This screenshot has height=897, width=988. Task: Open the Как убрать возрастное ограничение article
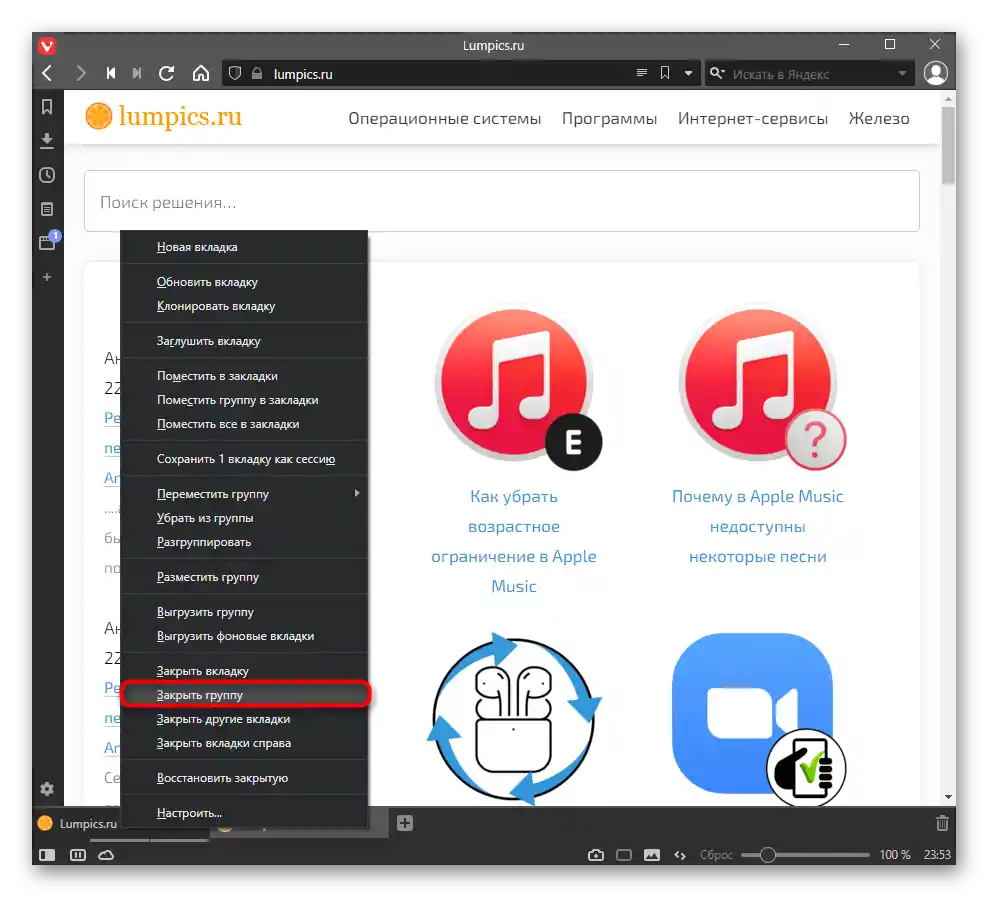[x=514, y=541]
